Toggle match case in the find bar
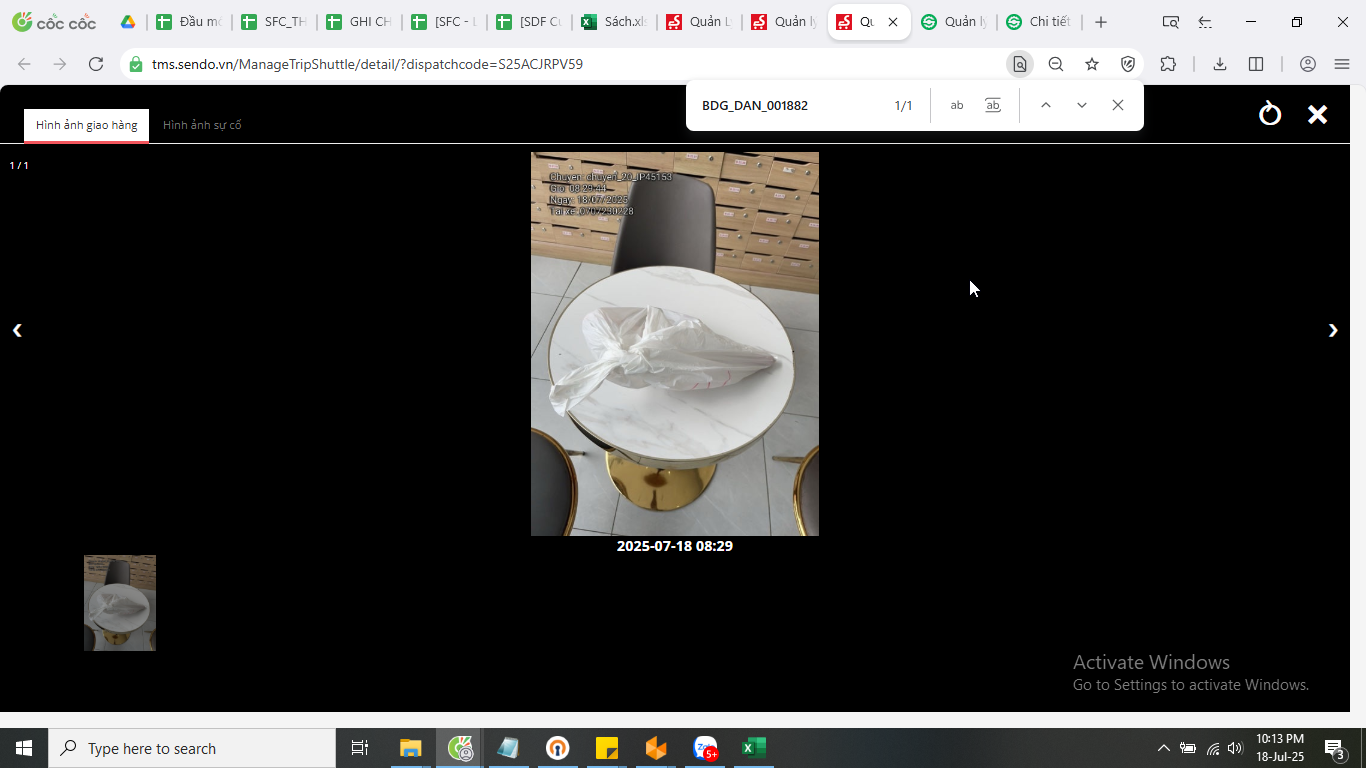Viewport: 1366px width, 768px height. click(x=957, y=105)
